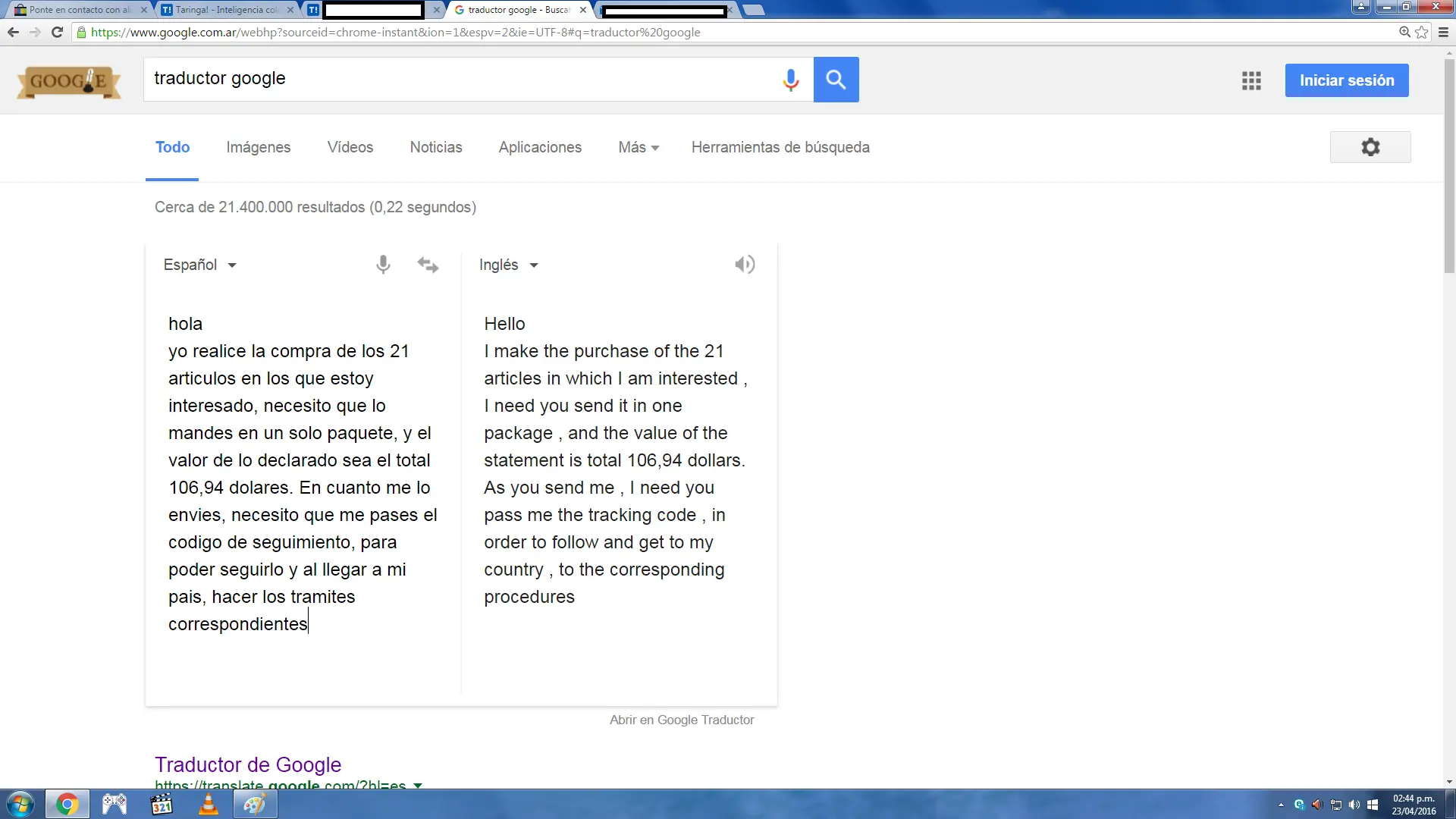The height and width of the screenshot is (819, 1456).
Task: Select the Todo results tab
Action: click(172, 147)
